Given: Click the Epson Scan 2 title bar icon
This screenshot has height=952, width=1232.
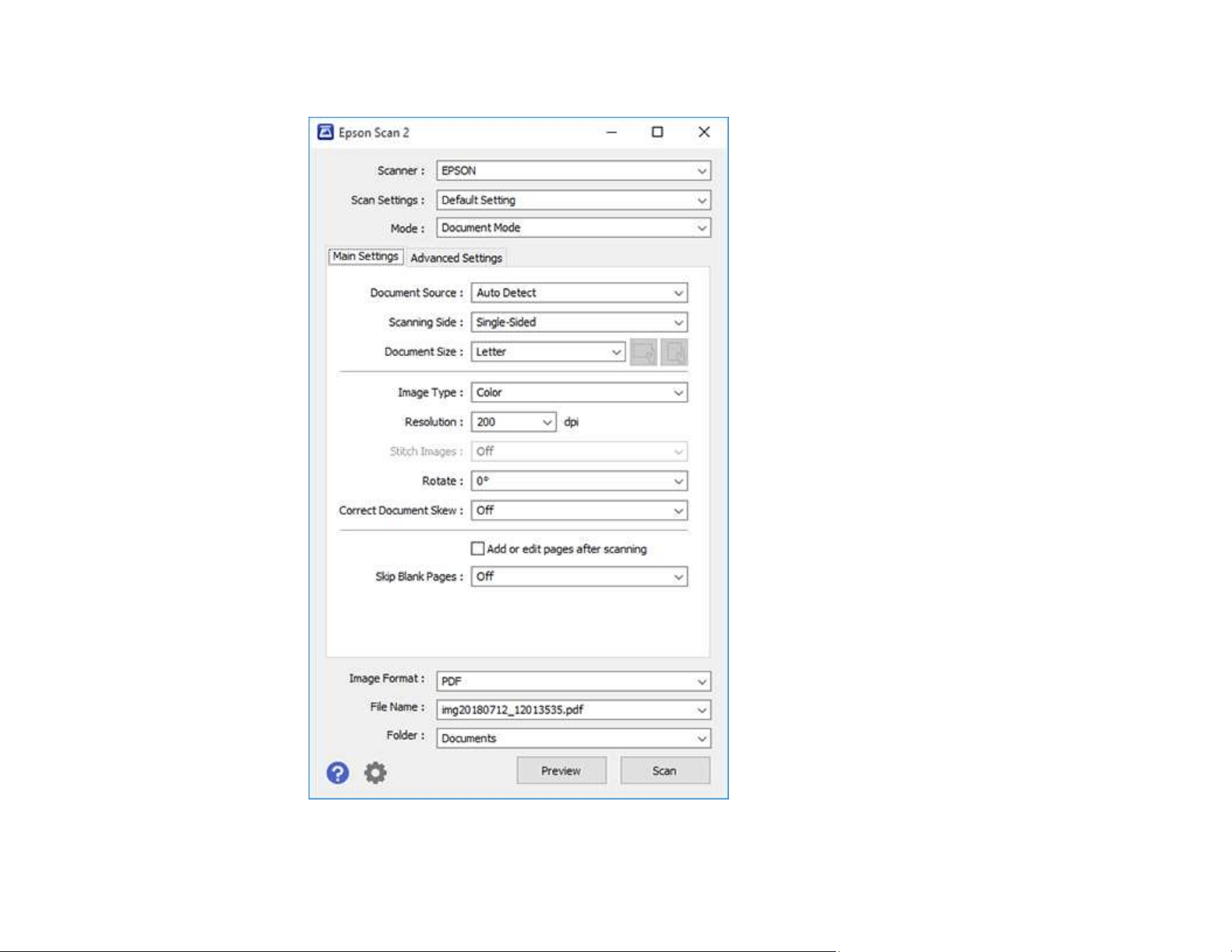Looking at the screenshot, I should 325,132.
